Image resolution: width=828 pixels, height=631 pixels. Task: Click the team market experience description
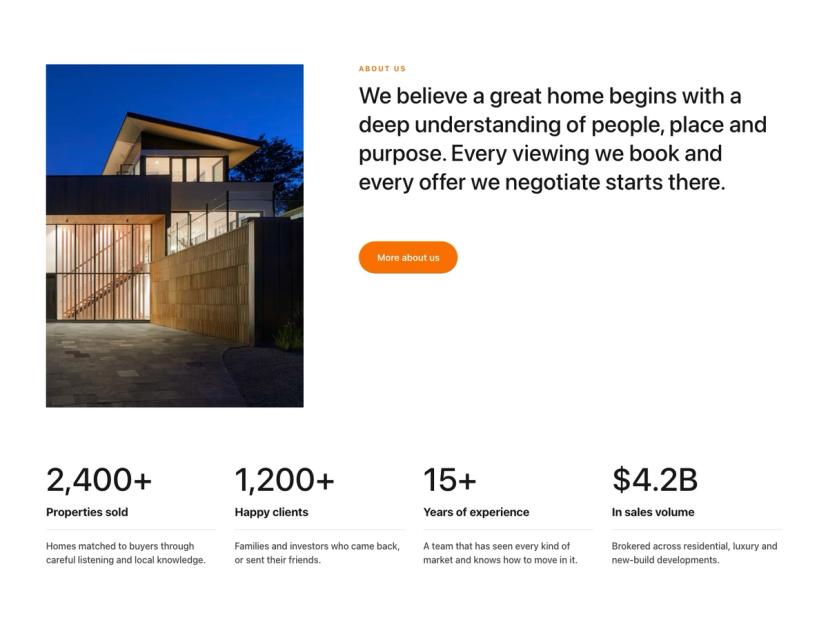coord(500,553)
